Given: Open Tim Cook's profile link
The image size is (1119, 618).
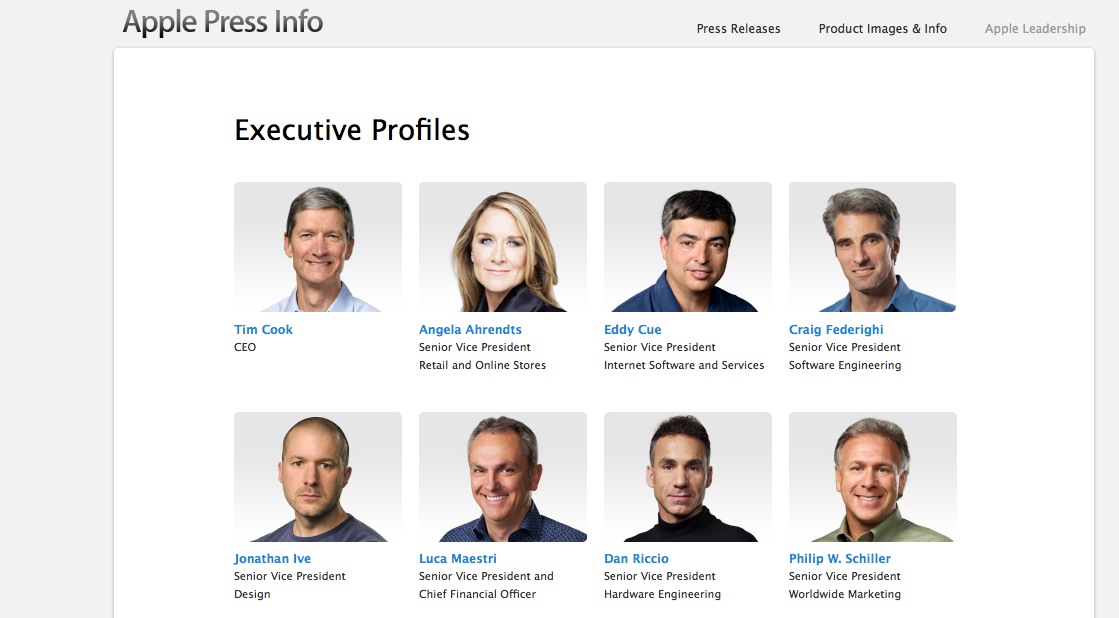Looking at the screenshot, I should point(263,330).
